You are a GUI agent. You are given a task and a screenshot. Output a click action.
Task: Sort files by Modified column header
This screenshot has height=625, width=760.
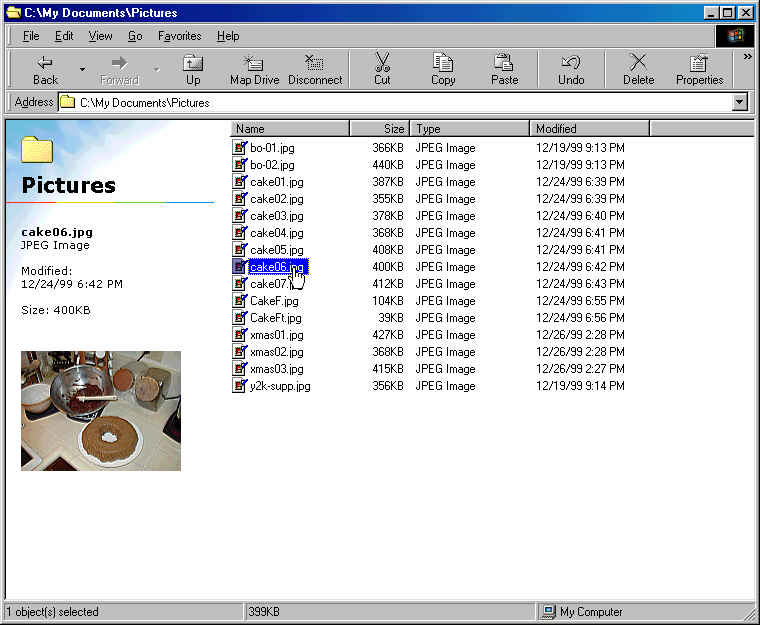click(x=589, y=128)
